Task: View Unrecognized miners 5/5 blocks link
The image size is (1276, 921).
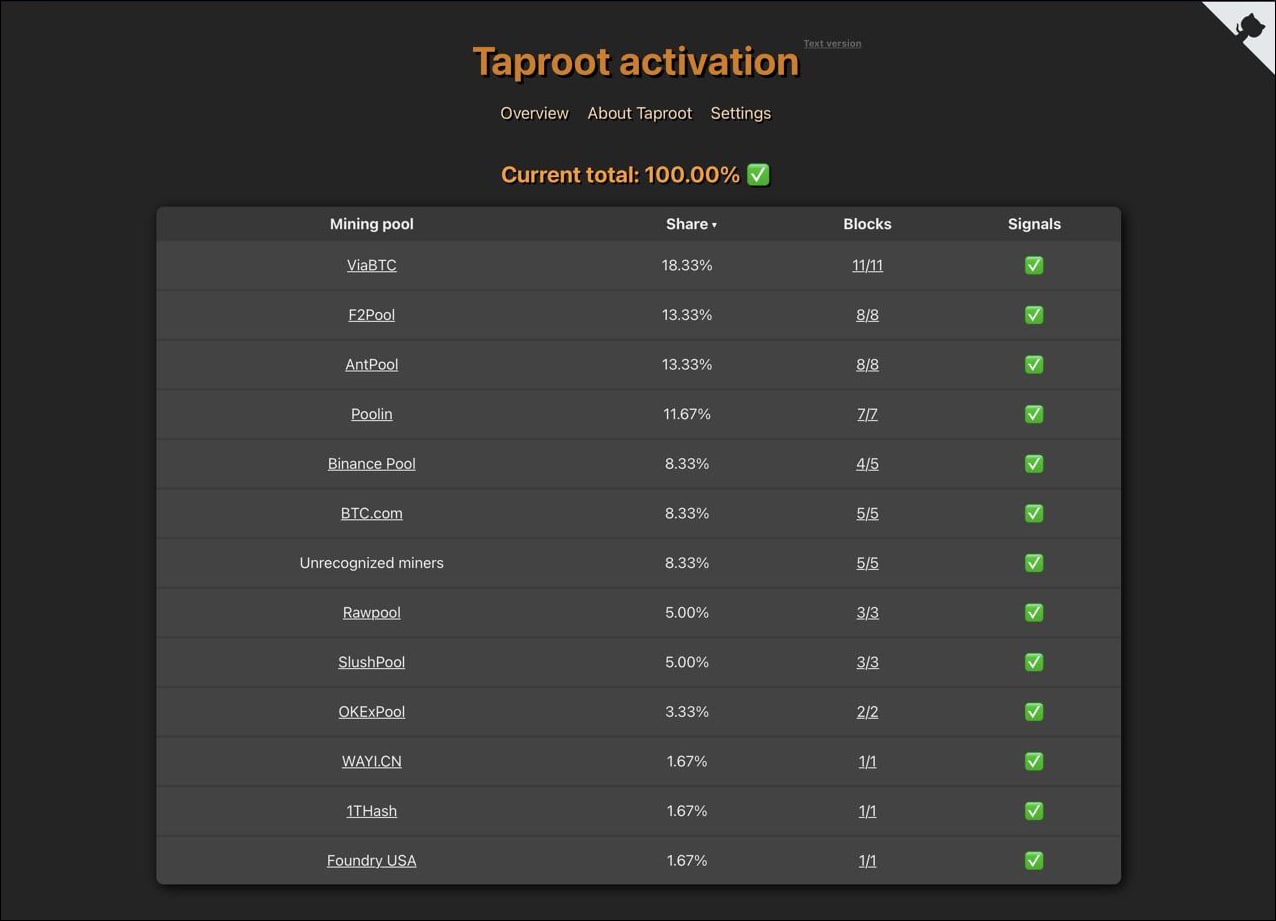Action: coord(867,563)
